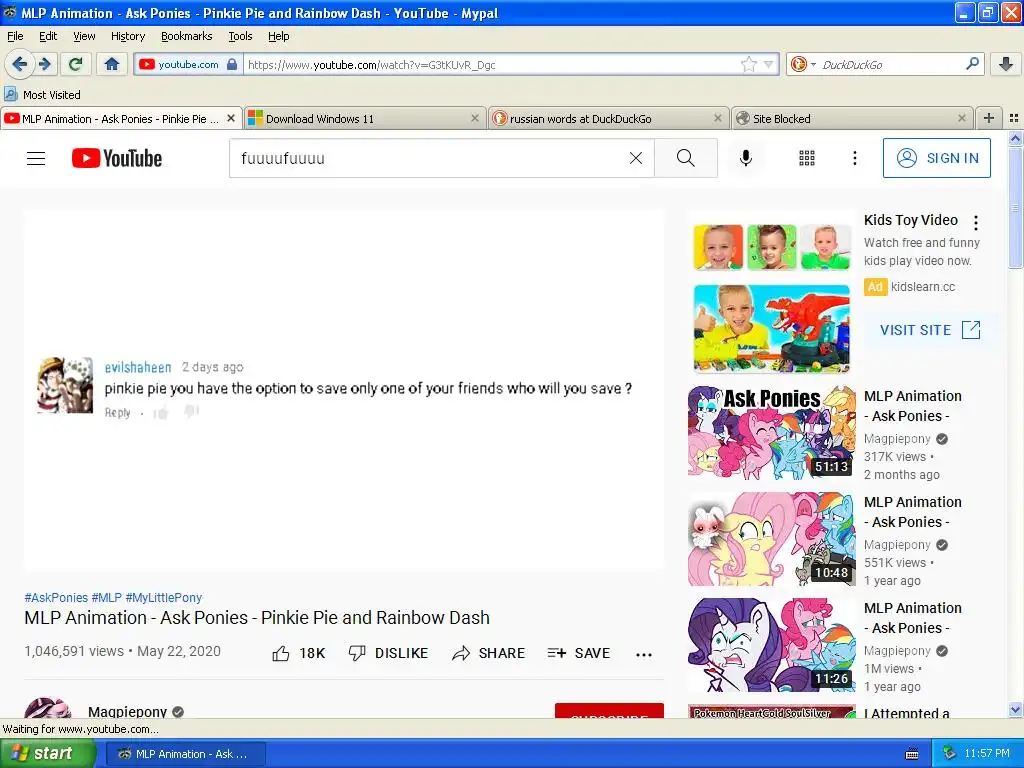Open the 51:13 Ask Ponies video thumbnail
Screen dimensions: 1024x768
coord(771,432)
